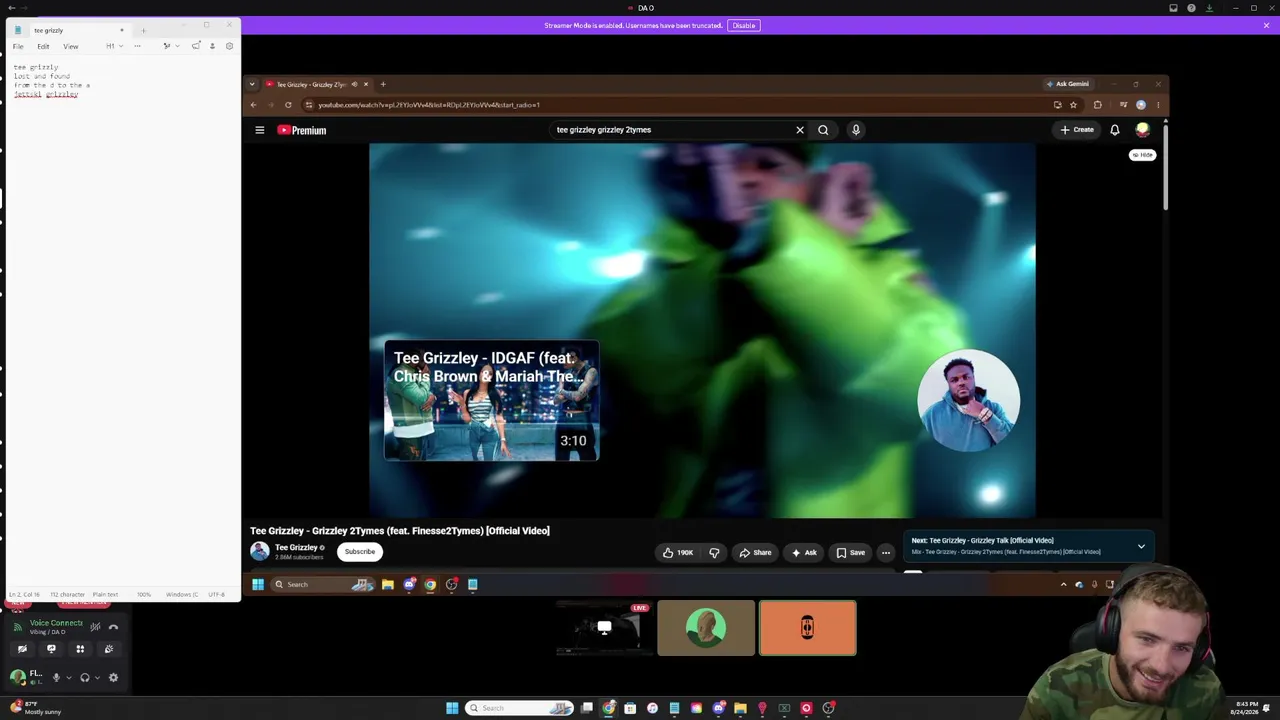Reload the YouTube page
Image resolution: width=1280 pixels, height=720 pixels.
(288, 105)
